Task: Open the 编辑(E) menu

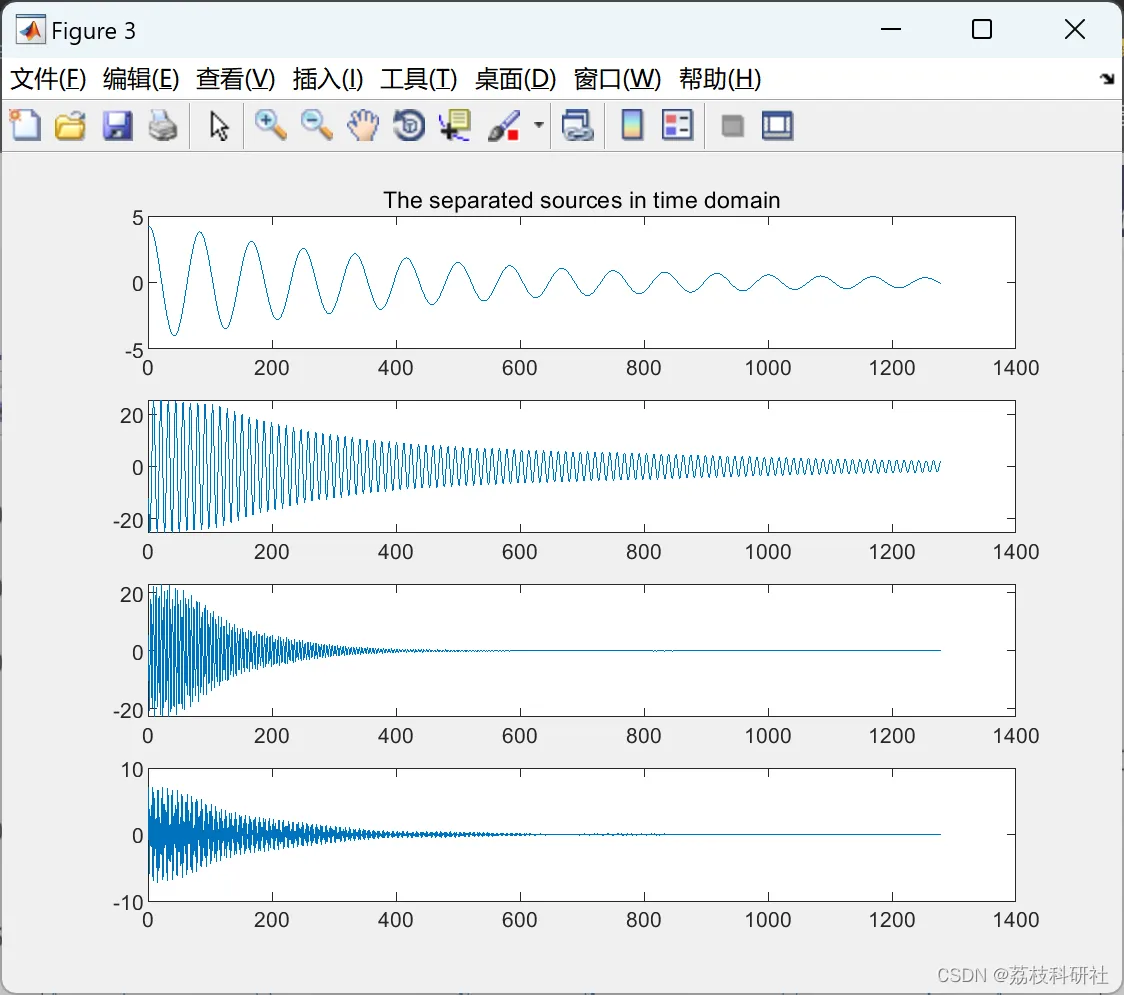Action: tap(140, 78)
